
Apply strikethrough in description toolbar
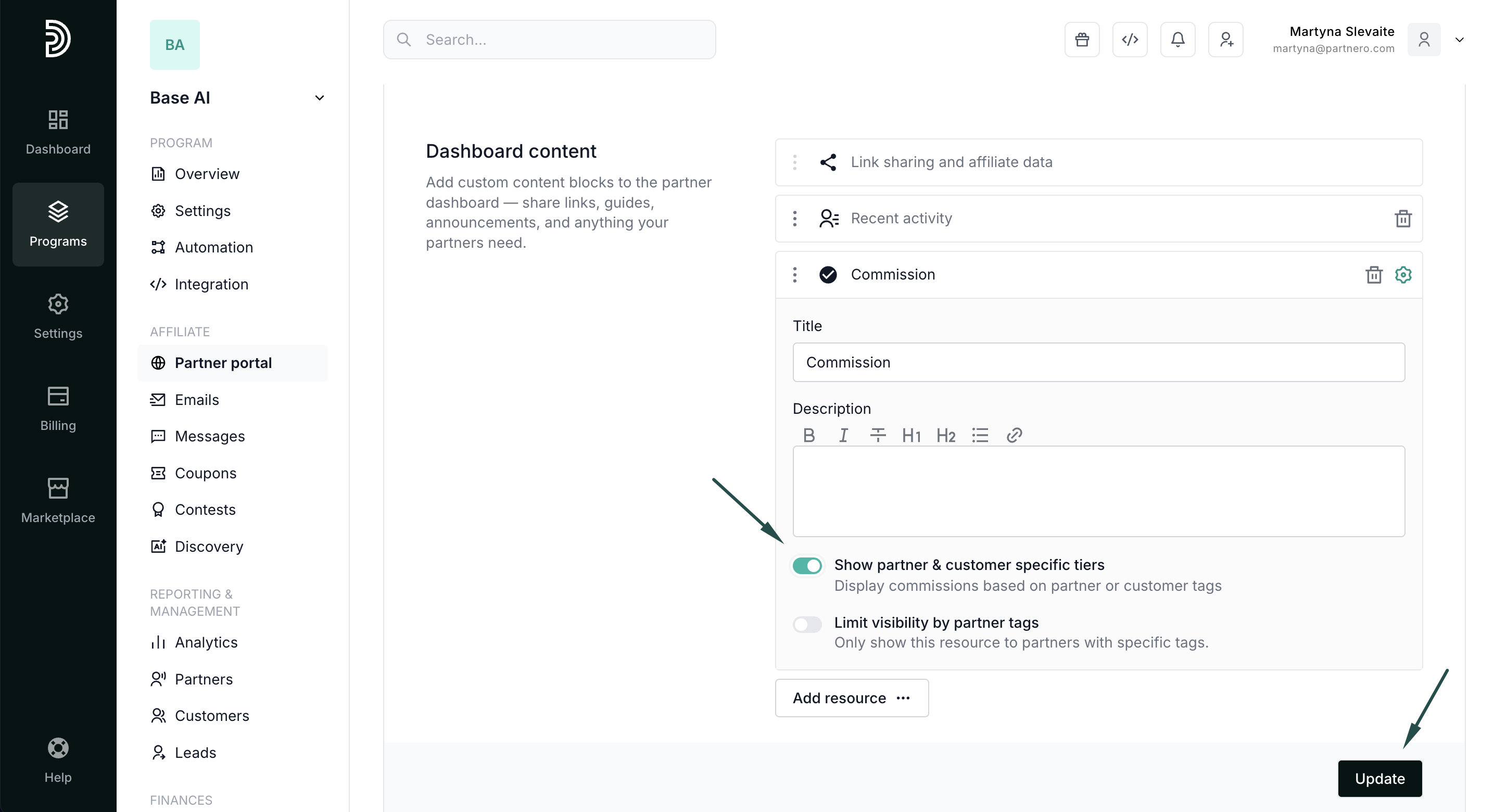[x=878, y=435]
